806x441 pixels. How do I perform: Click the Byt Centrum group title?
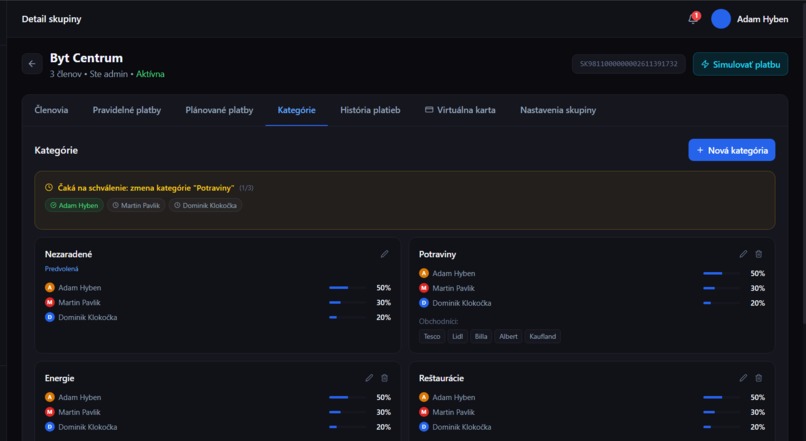coord(86,58)
